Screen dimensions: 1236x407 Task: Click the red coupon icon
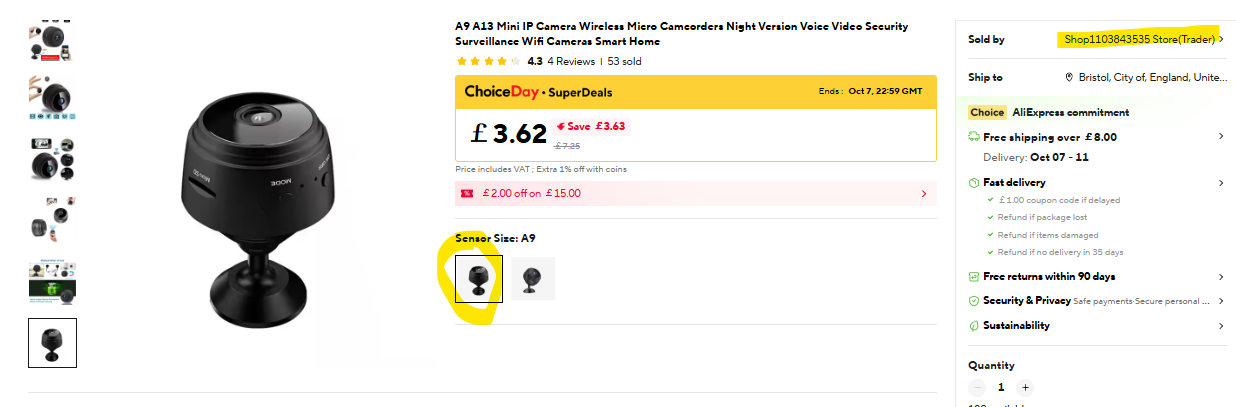(x=466, y=194)
